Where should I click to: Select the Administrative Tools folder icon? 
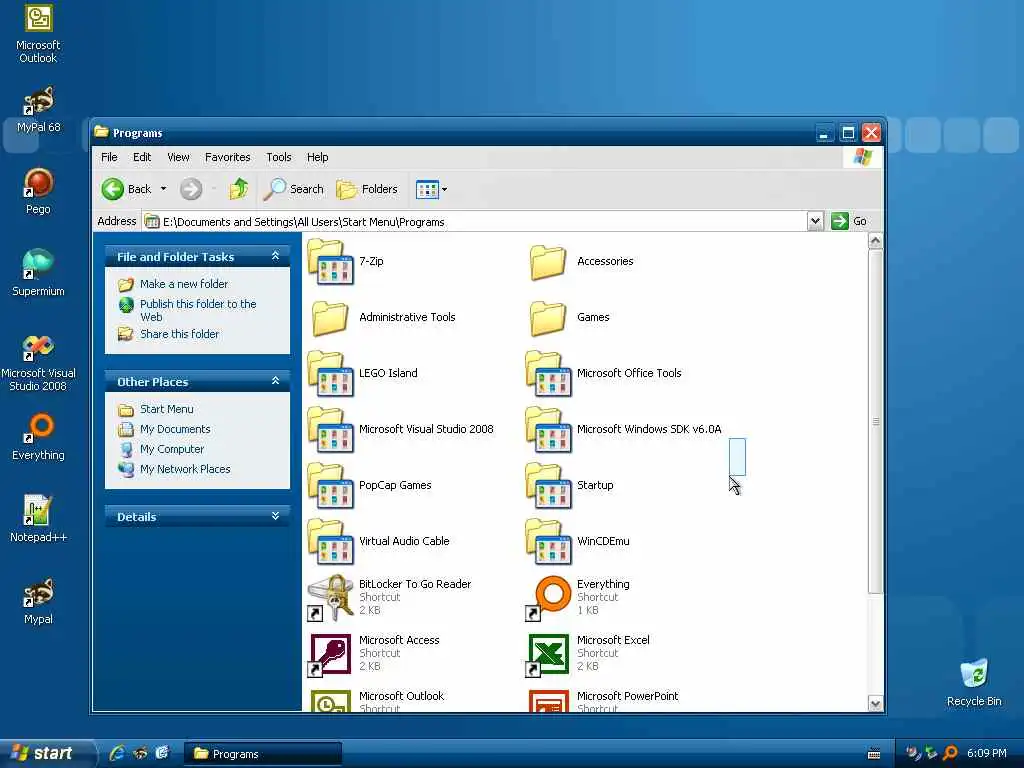click(330, 318)
